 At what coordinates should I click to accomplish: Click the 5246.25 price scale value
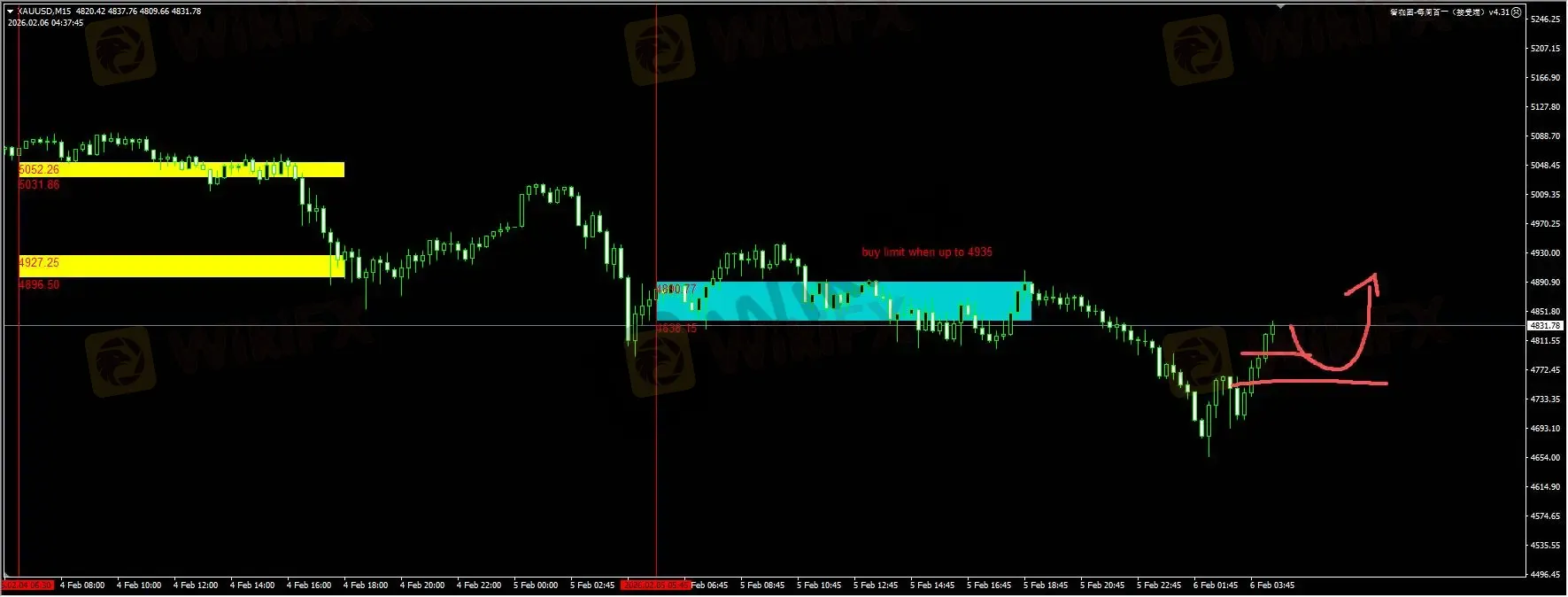pos(1545,19)
